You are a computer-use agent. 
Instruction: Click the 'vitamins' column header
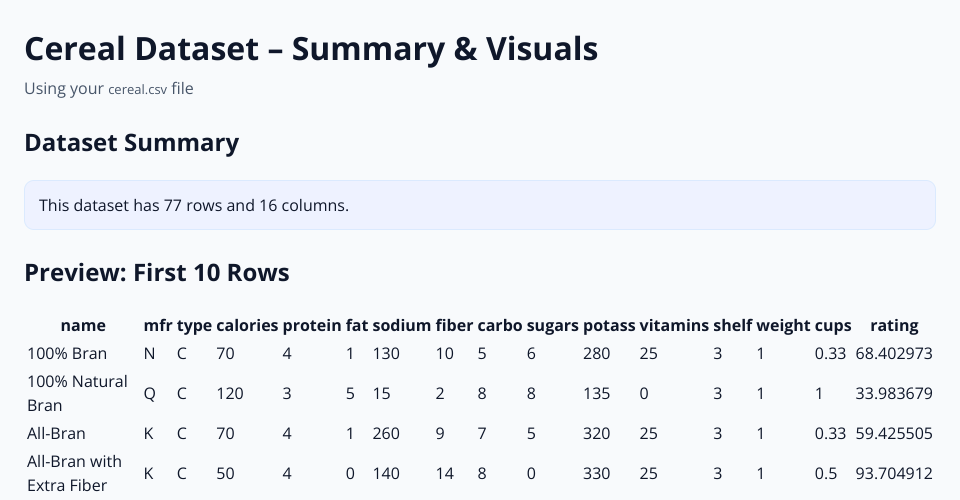click(x=674, y=325)
